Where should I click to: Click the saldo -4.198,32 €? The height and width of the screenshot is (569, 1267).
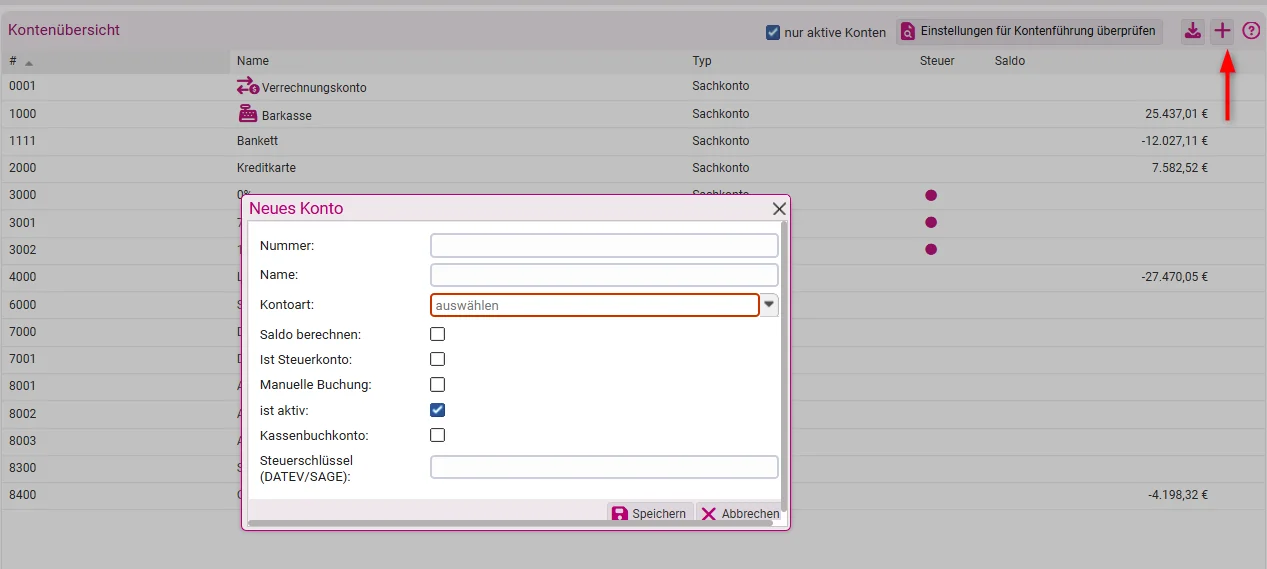1177,494
